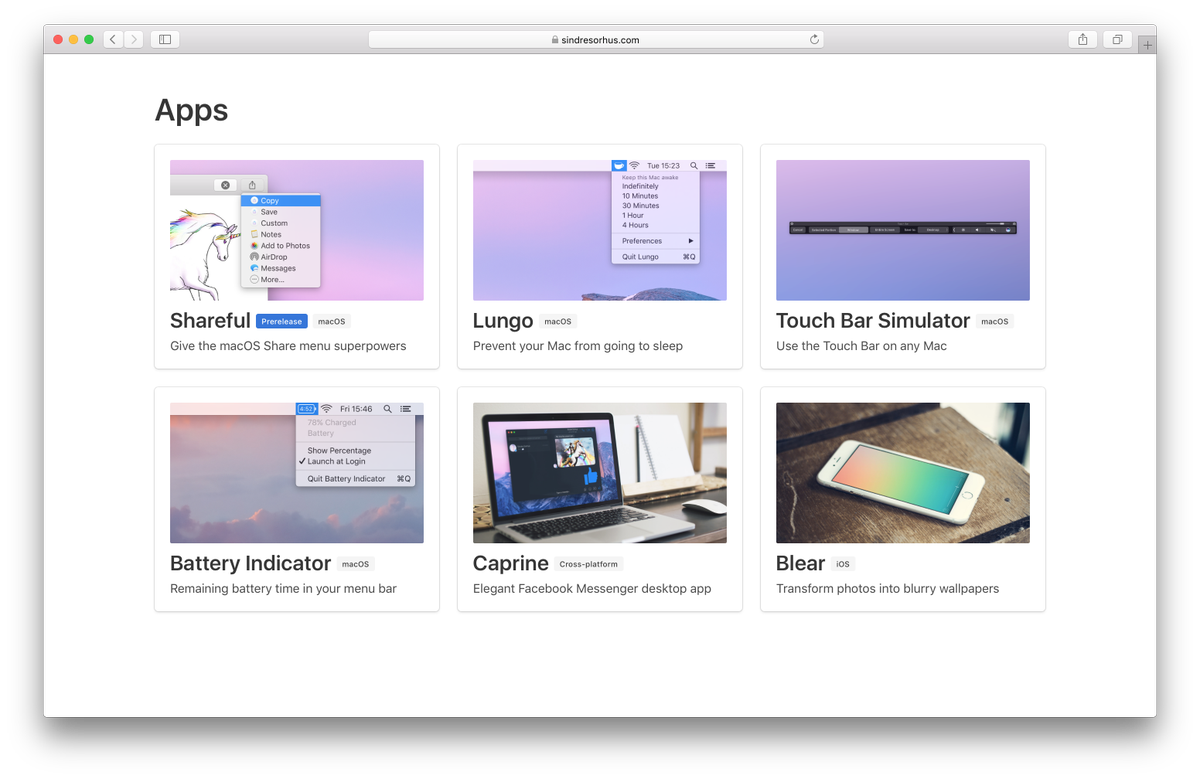1200x779 pixels.
Task: Click the Lungo screenshot thumbnail
Action: click(600, 230)
